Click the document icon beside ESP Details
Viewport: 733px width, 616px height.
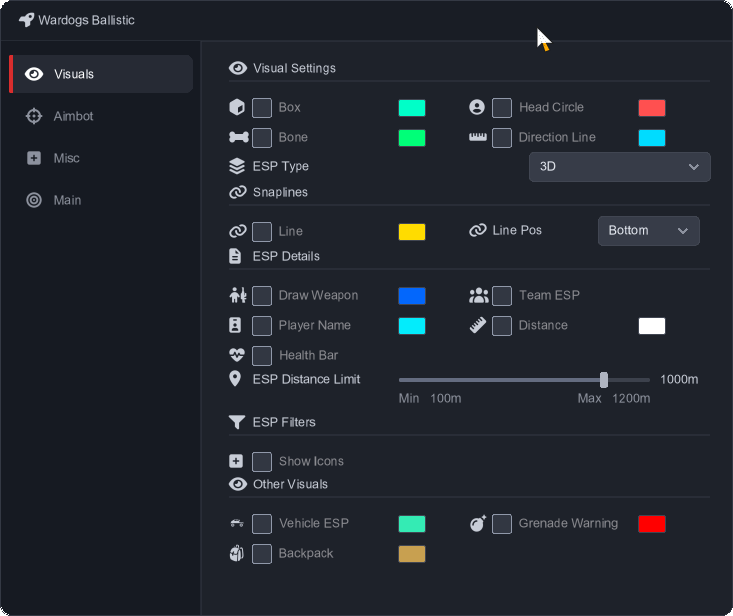click(235, 256)
